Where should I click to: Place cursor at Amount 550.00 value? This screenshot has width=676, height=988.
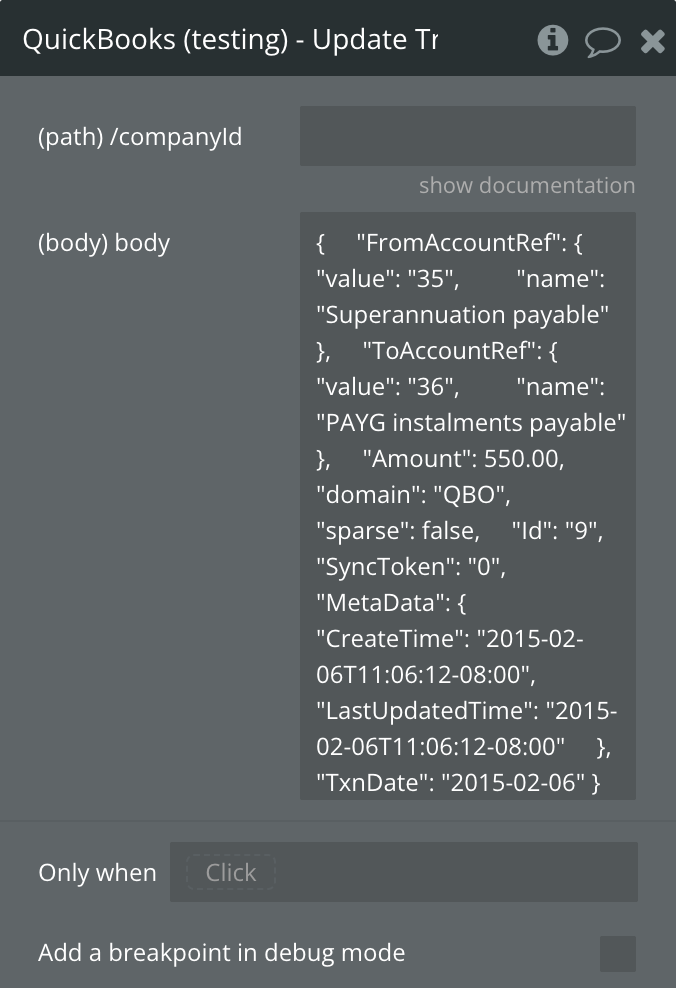[524, 459]
